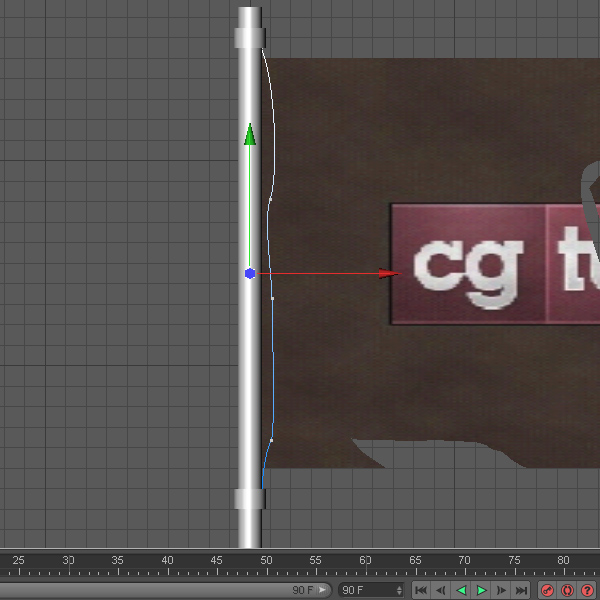Click the green Y-axis arrow handle
The height and width of the screenshot is (600, 600).
250,134
